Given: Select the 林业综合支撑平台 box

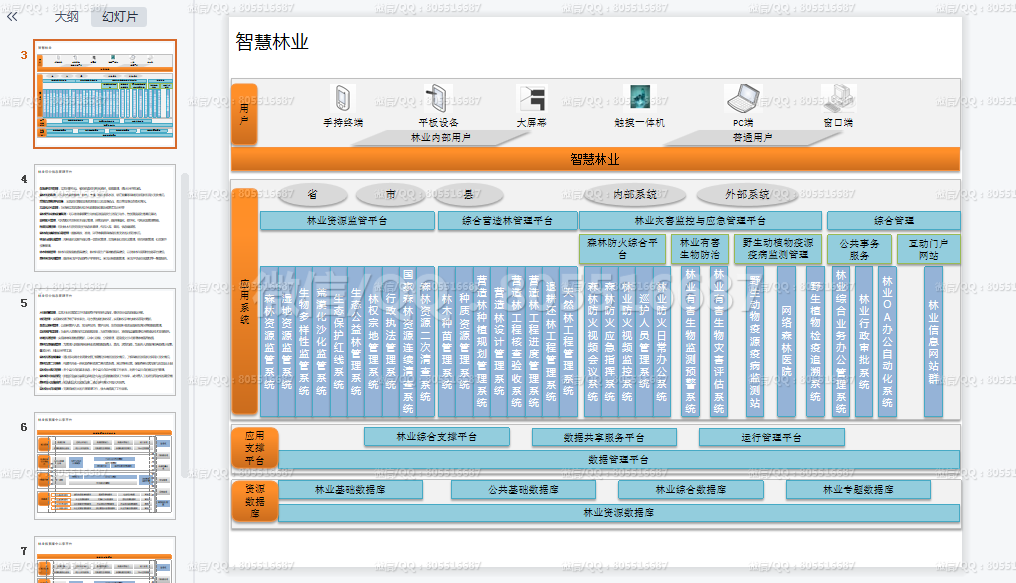Looking at the screenshot, I should click(437, 437).
